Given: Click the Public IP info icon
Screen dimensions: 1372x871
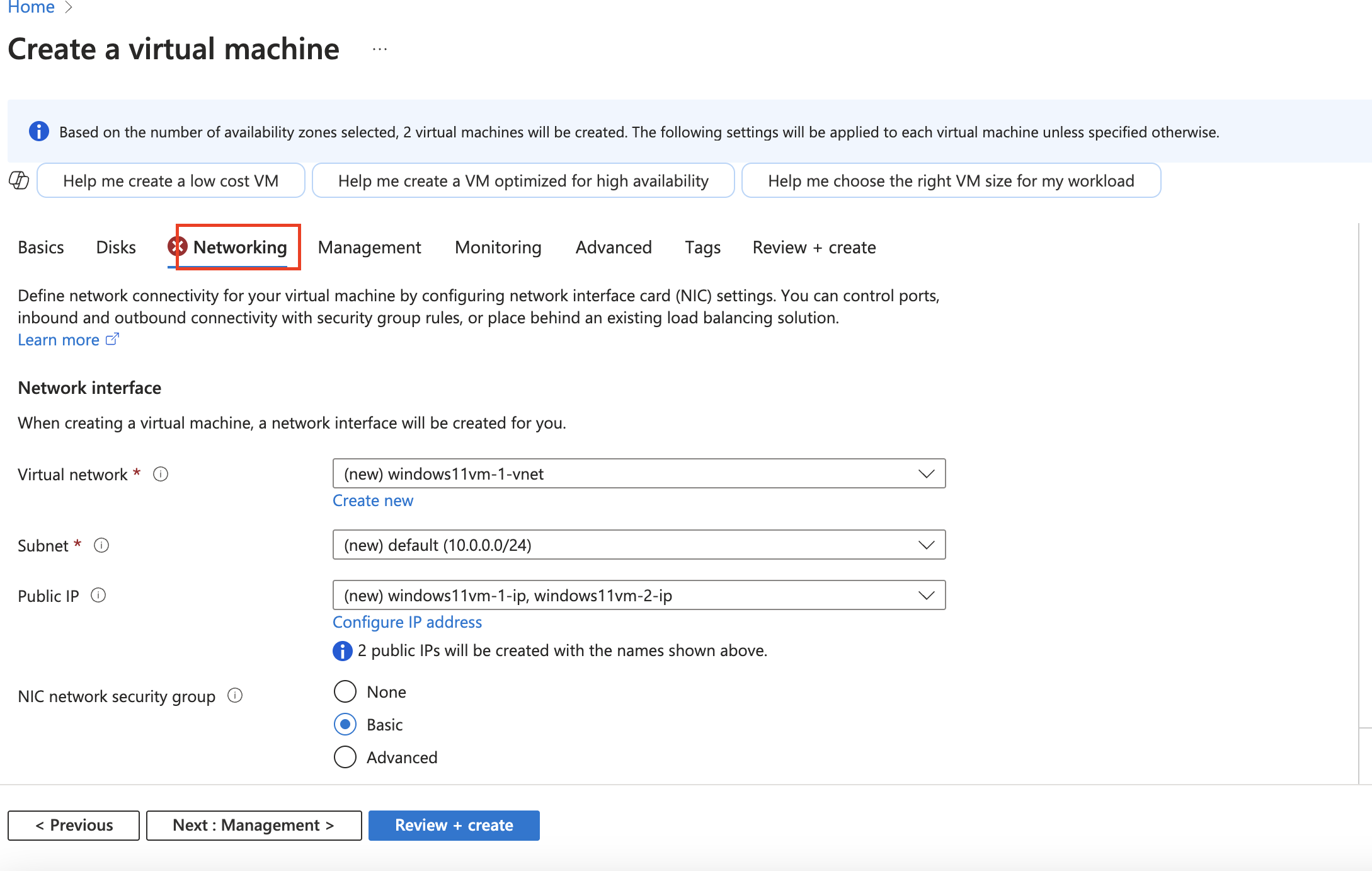Looking at the screenshot, I should point(98,596).
